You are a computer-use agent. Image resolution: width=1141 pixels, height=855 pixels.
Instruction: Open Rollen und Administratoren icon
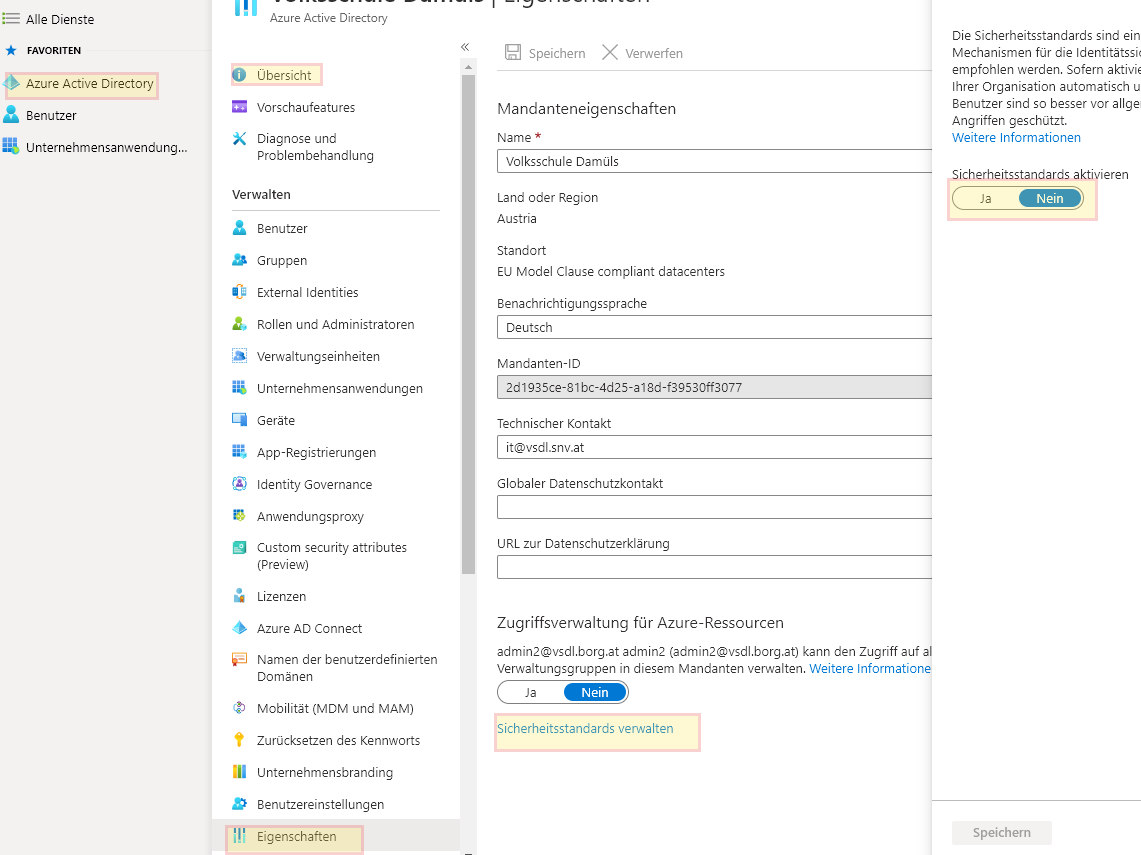click(240, 324)
